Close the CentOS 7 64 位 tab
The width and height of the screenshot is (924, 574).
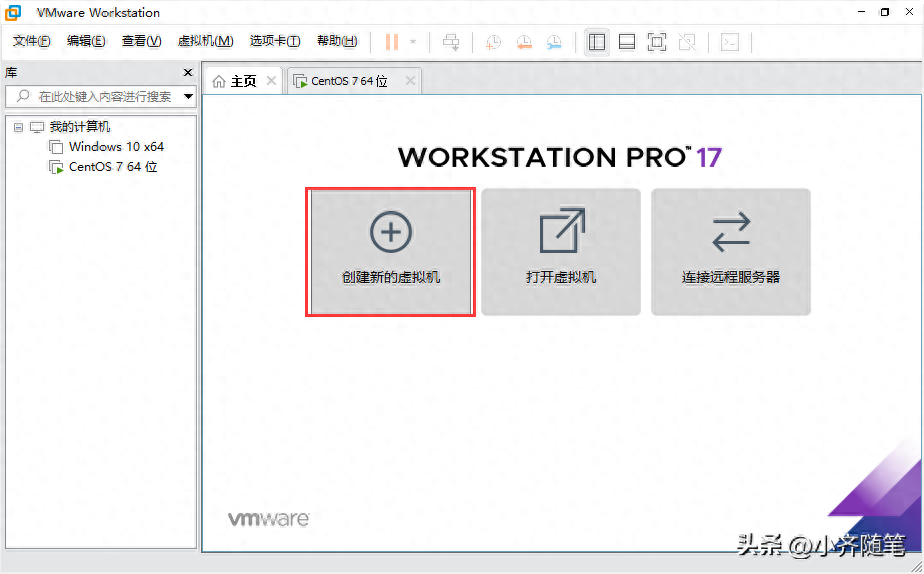[410, 81]
